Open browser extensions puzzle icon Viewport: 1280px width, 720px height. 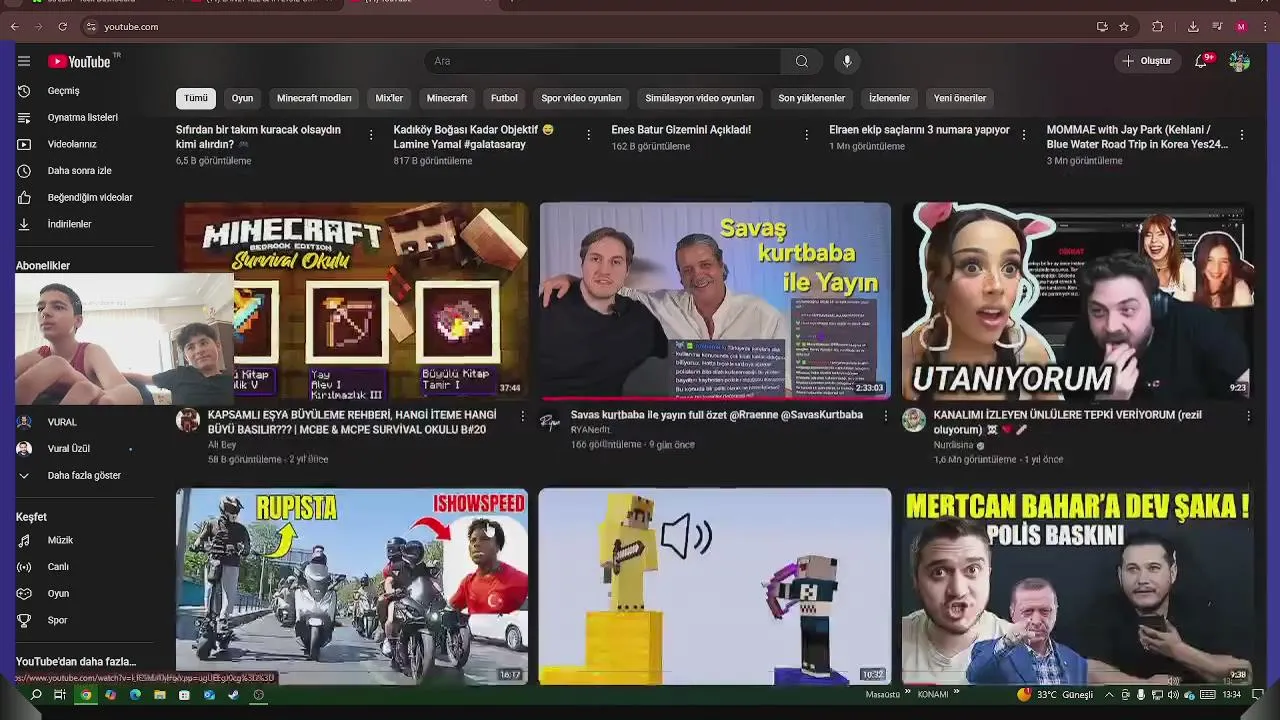[1158, 27]
